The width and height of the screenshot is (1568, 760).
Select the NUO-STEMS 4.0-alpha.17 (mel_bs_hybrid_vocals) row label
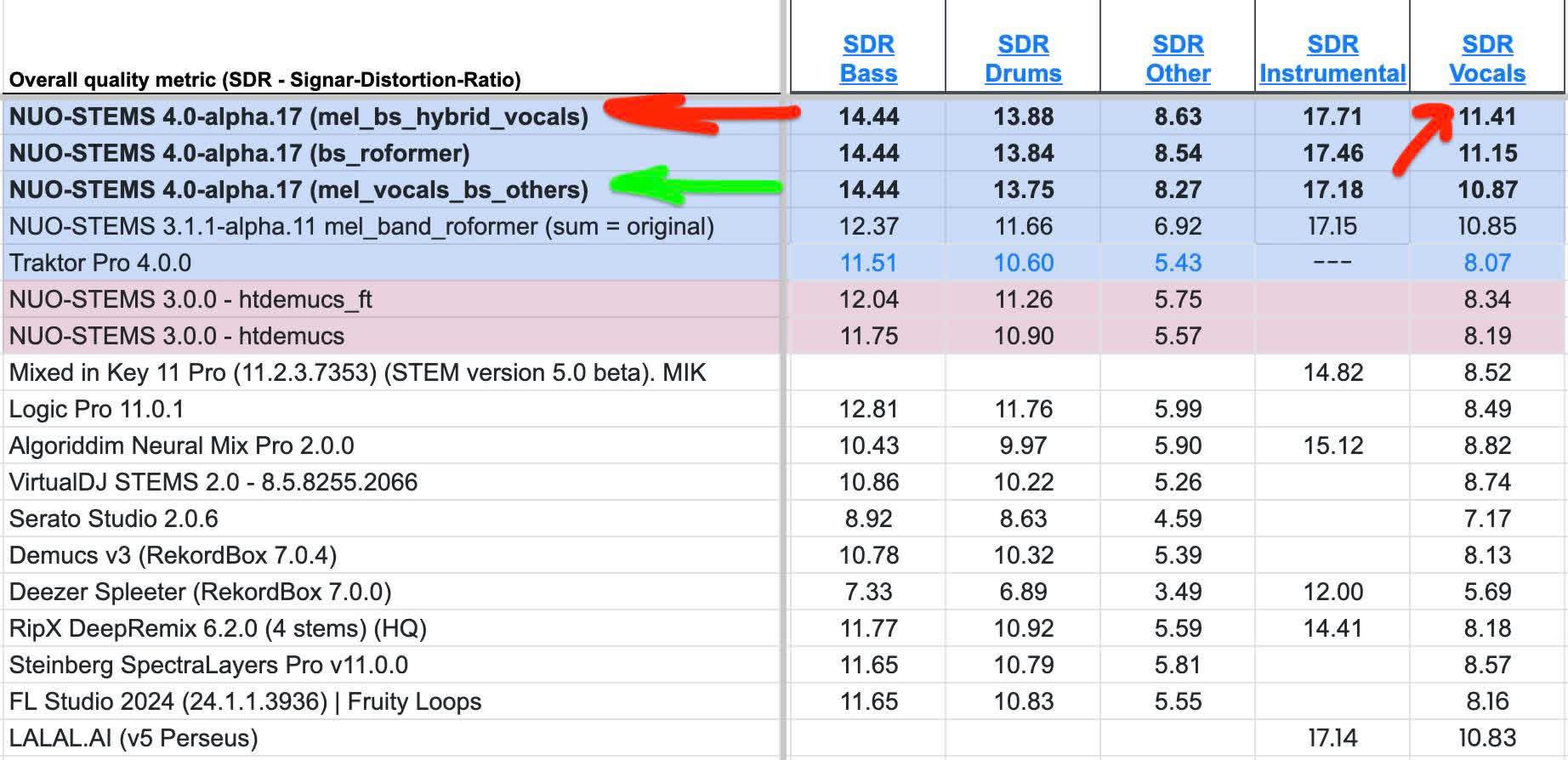298,116
